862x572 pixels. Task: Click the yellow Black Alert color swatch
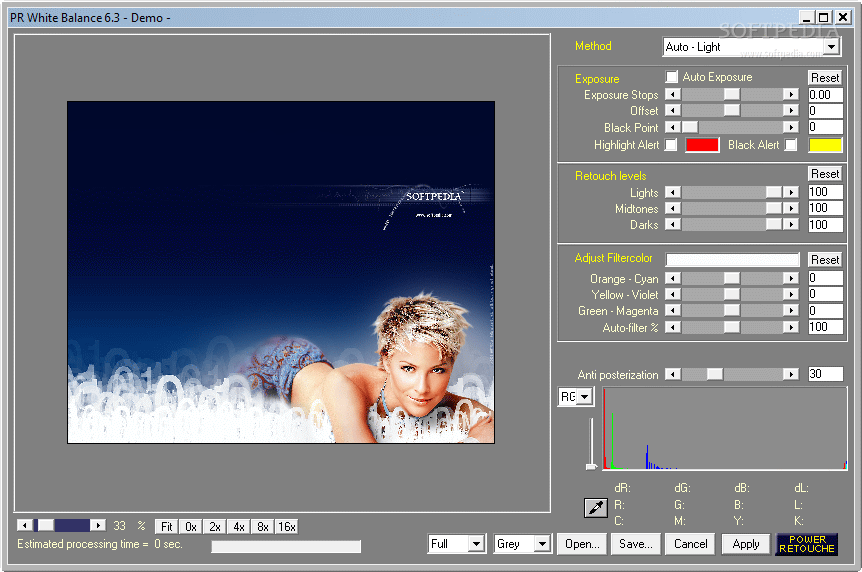click(x=825, y=145)
